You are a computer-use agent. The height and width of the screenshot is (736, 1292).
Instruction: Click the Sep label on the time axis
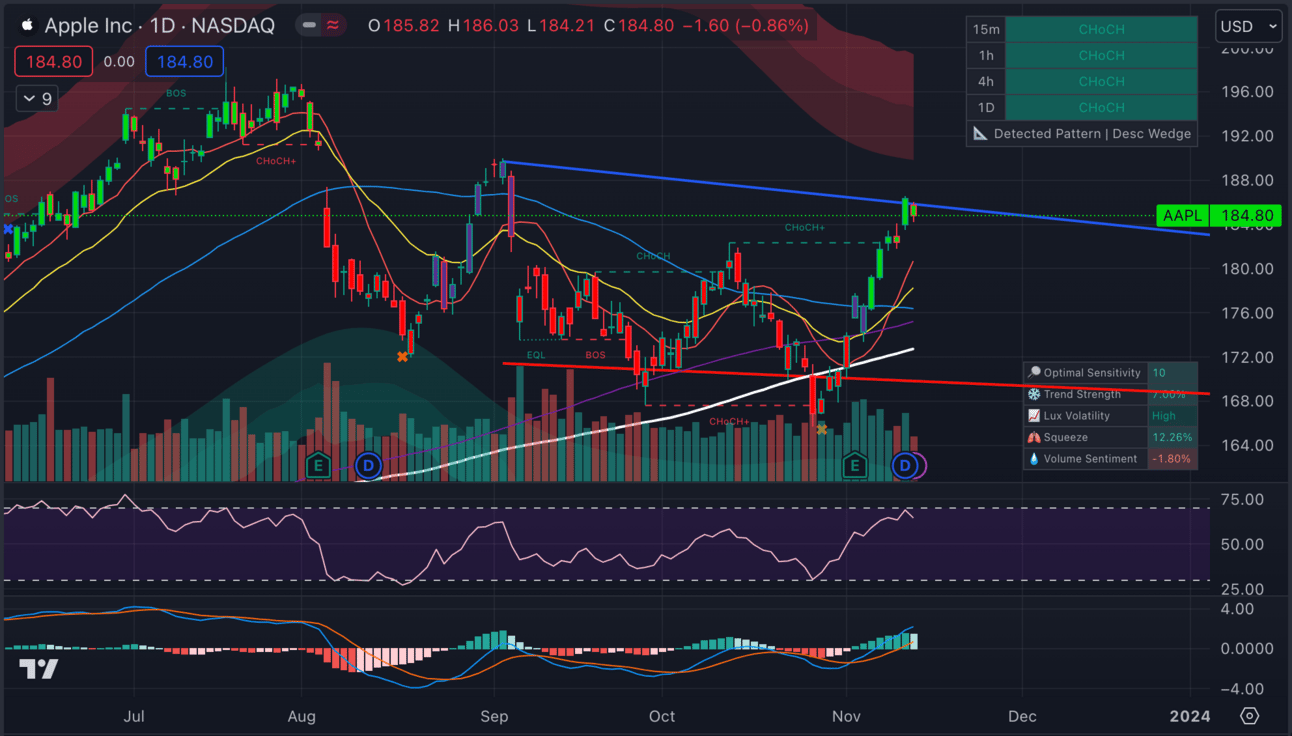tap(494, 716)
